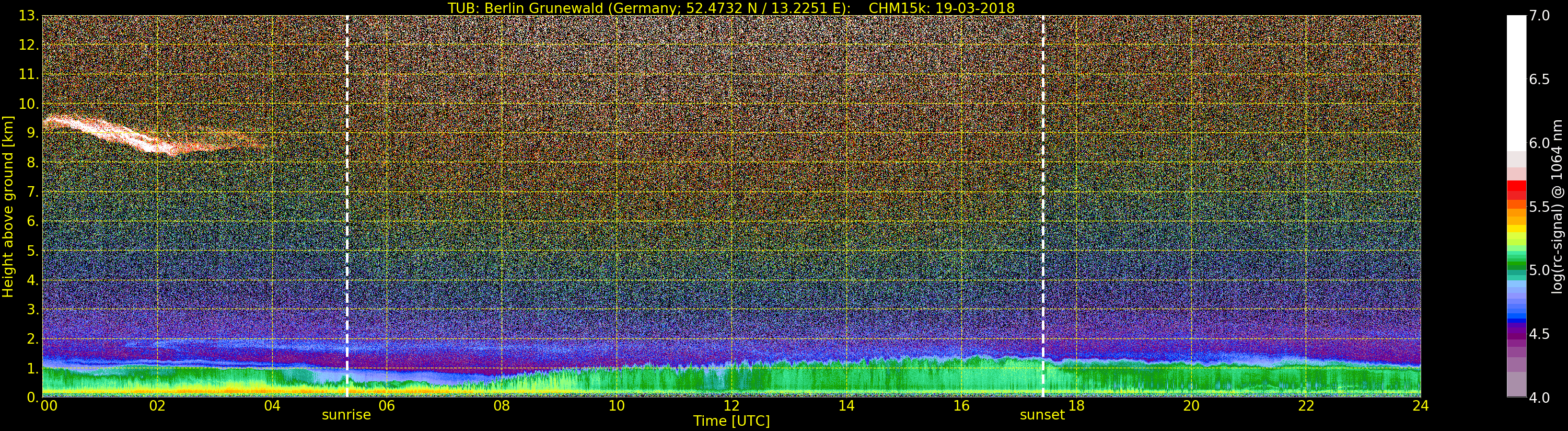Click the white dashed sunrise line

(x=347, y=206)
